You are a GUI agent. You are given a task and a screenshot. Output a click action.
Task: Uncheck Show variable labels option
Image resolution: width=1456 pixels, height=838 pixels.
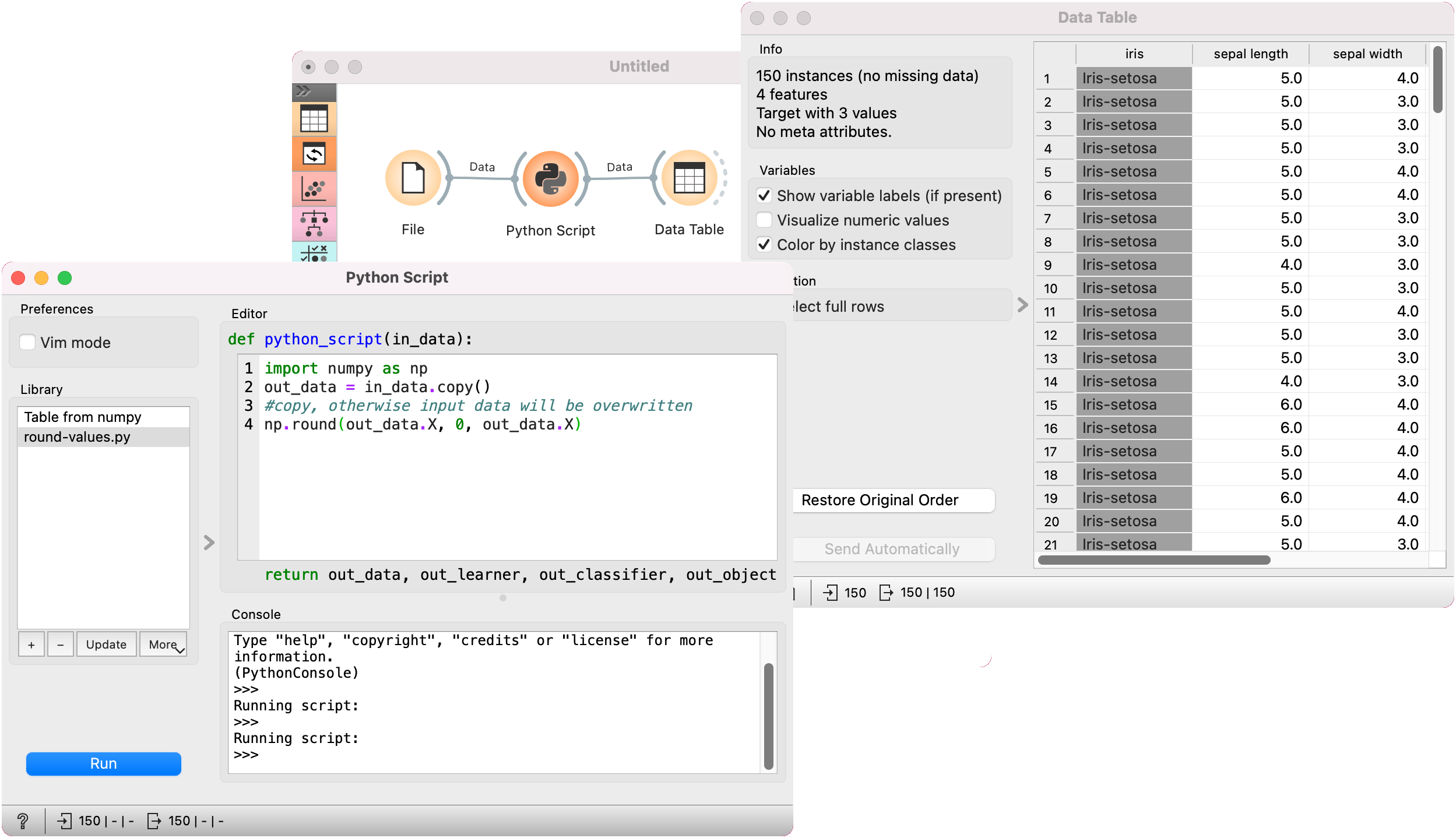(764, 195)
